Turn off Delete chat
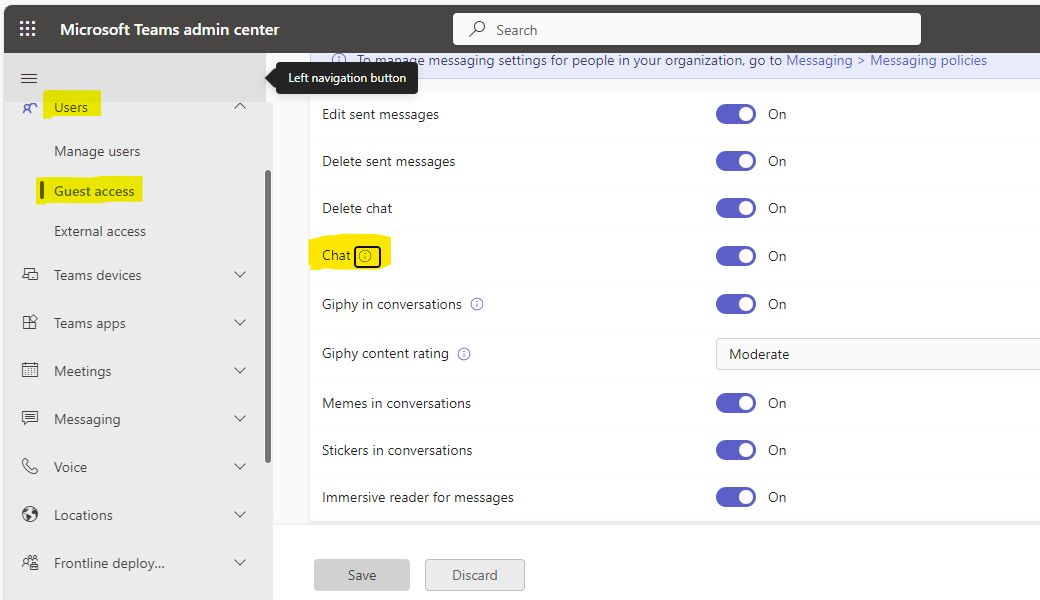The width and height of the screenshot is (1040, 600). point(736,208)
